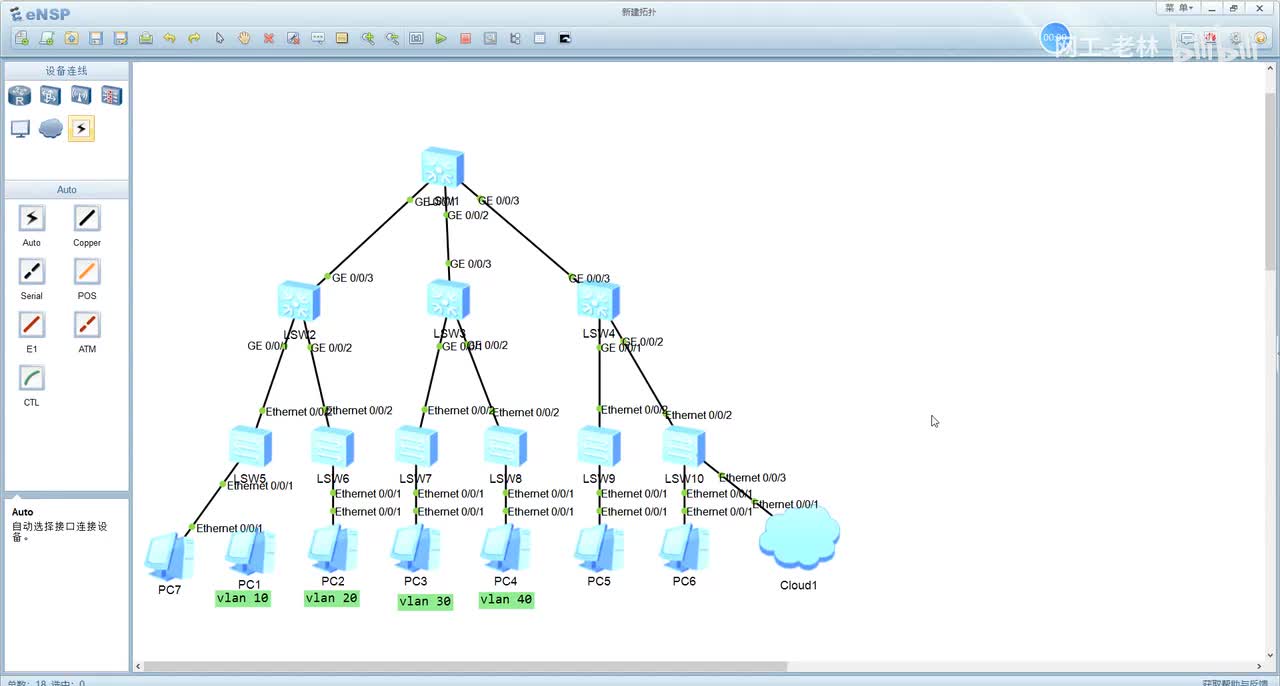Choose the ATM cable type
This screenshot has height=686, width=1280.
(87, 325)
